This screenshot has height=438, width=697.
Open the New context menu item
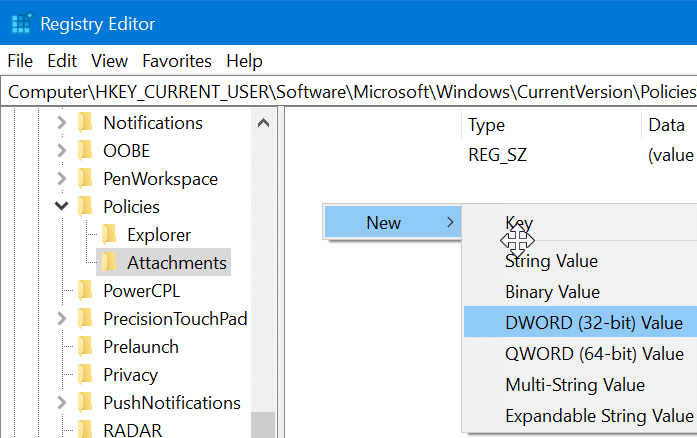(x=392, y=222)
